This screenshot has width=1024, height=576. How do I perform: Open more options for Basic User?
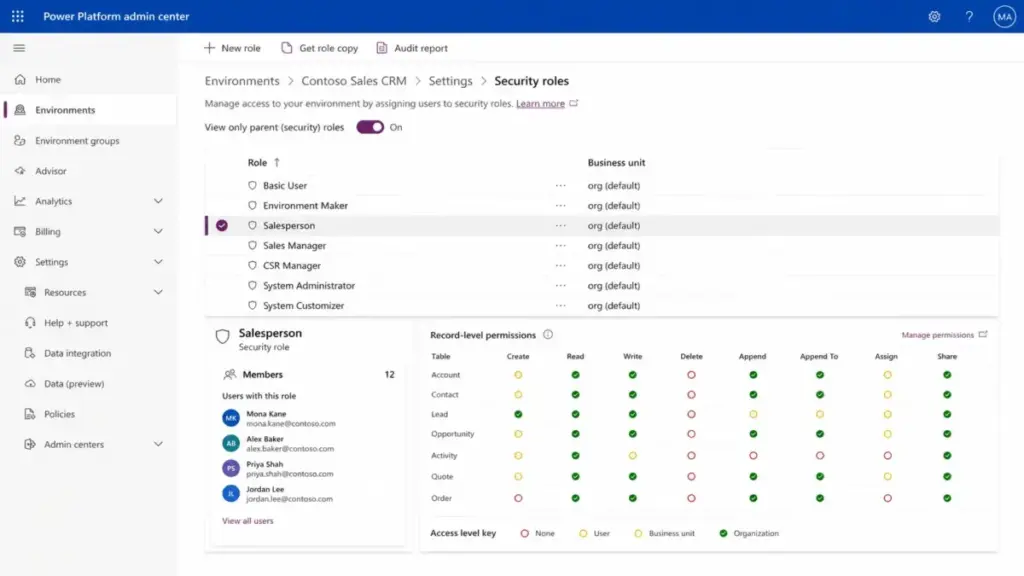pyautogui.click(x=560, y=185)
